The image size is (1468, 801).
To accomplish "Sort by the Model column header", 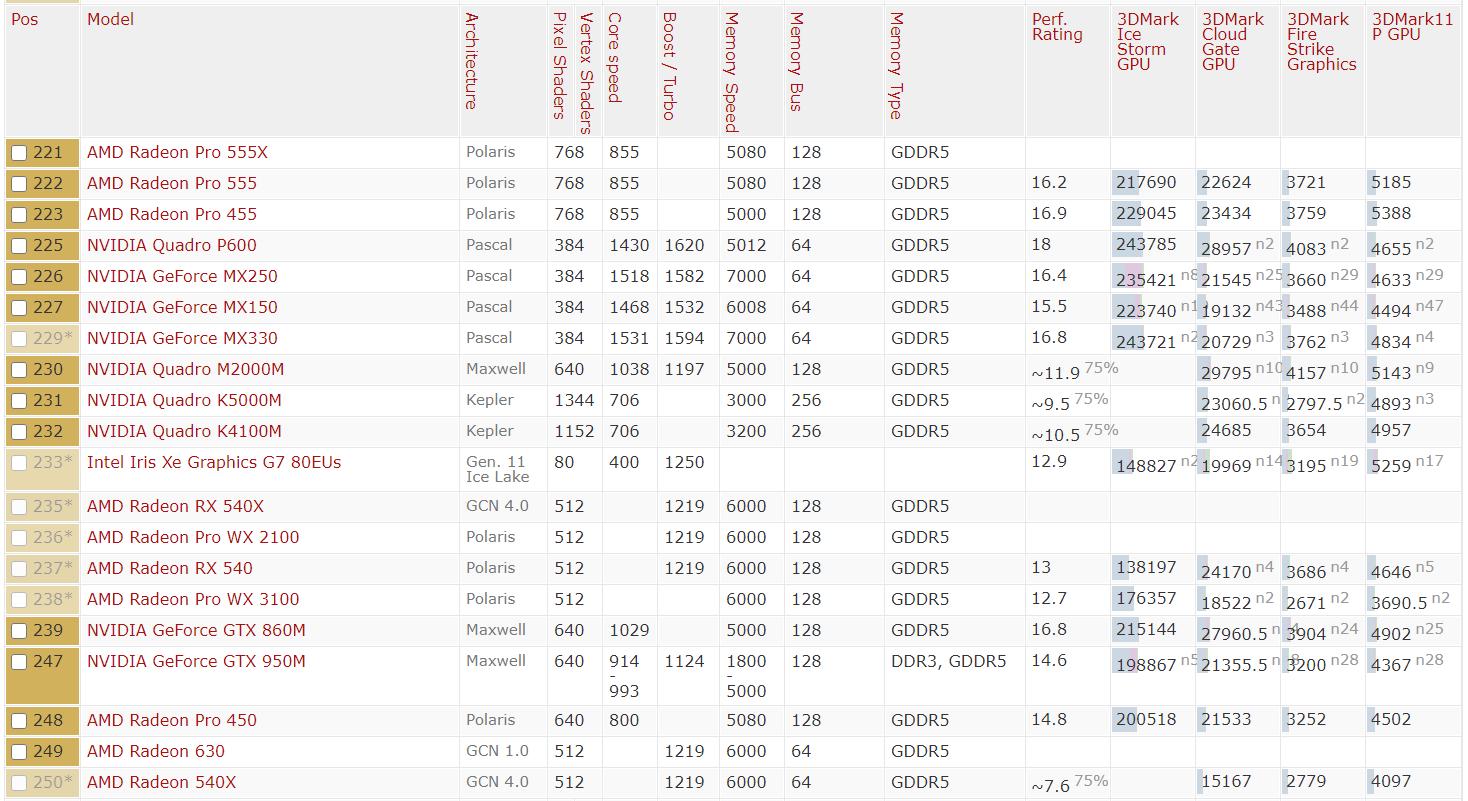I will [110, 20].
